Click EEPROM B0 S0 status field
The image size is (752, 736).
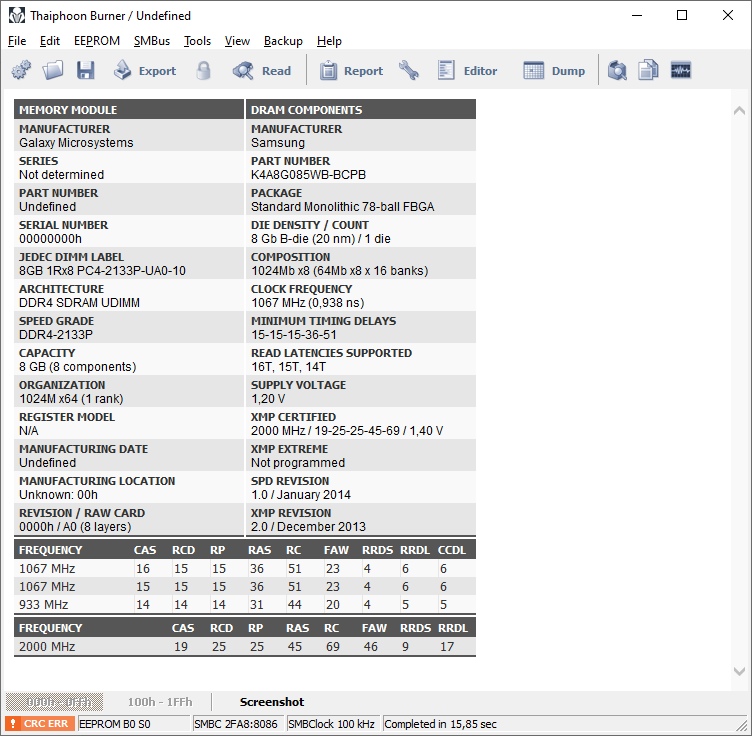click(x=134, y=724)
